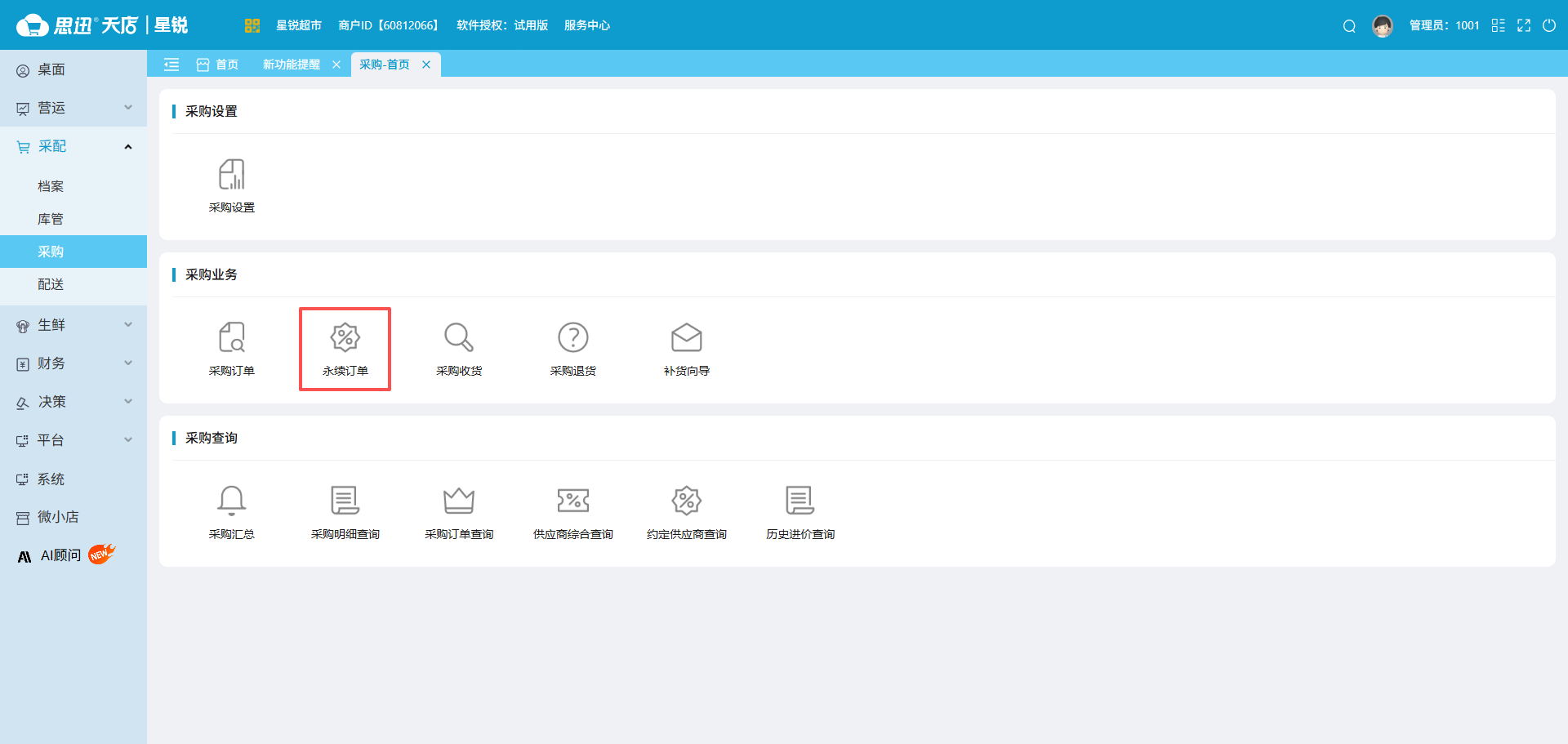Open the 采购汇总 bell icon
Viewport: 1568px width, 744px height.
231,501
